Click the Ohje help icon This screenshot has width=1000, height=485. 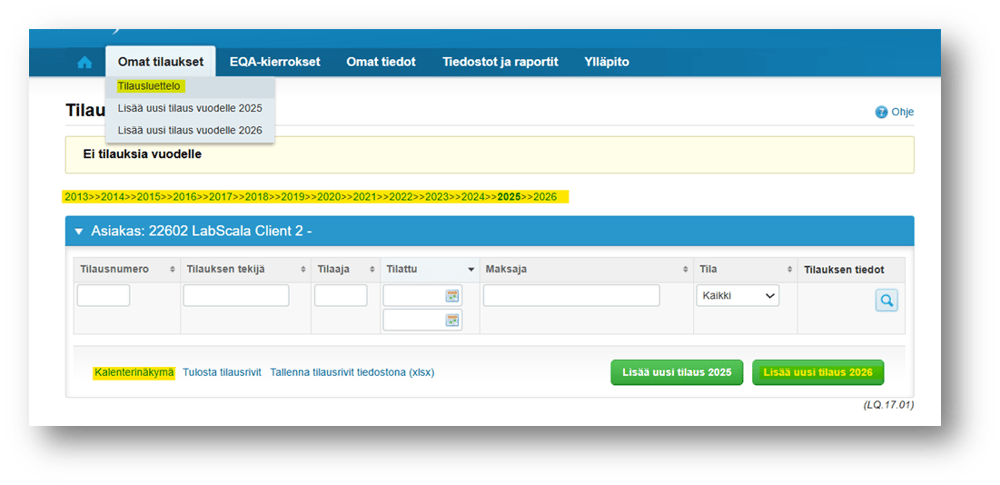coord(881,112)
